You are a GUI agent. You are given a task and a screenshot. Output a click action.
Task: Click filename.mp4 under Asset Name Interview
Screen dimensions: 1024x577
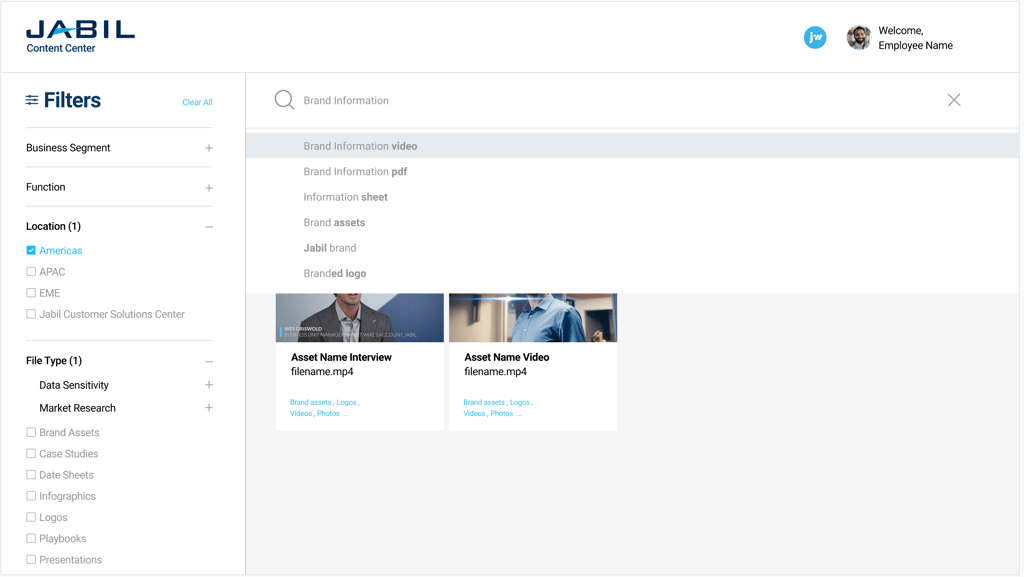point(323,372)
